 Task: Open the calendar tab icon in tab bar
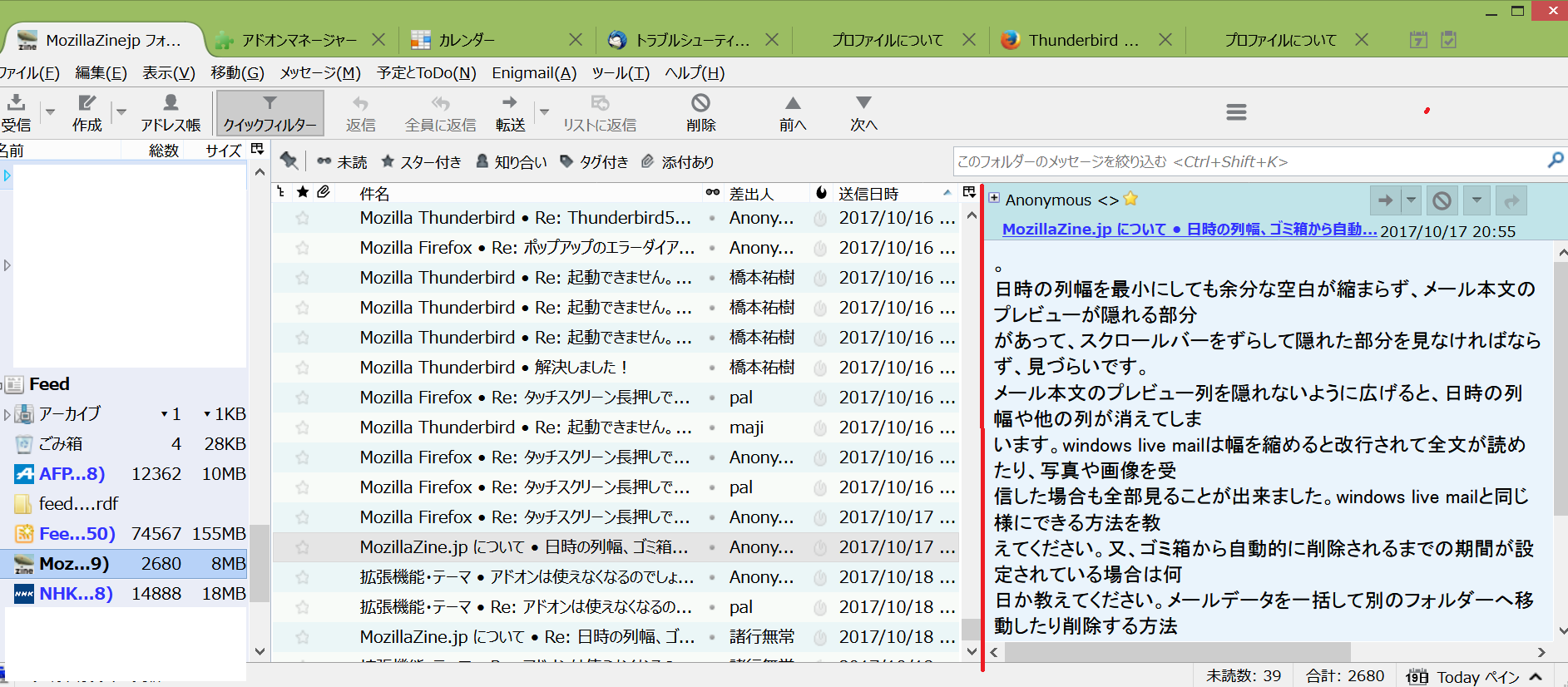(1418, 39)
